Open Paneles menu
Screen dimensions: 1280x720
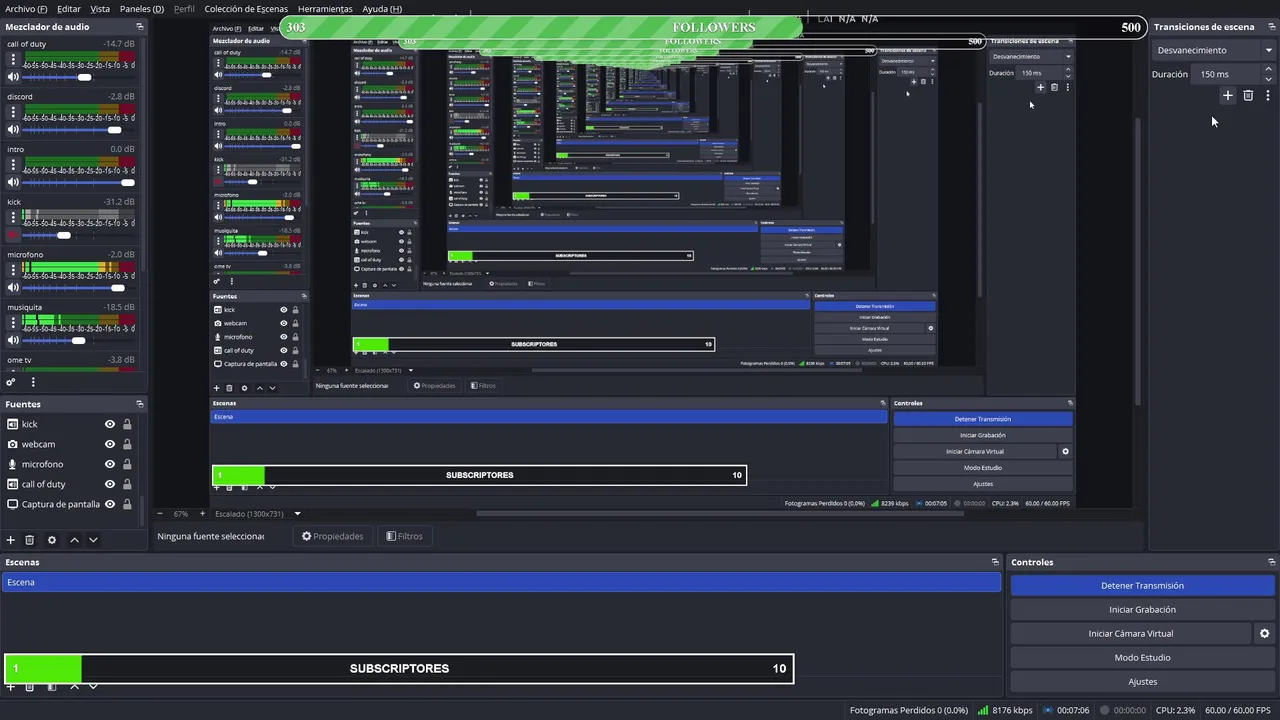click(142, 9)
